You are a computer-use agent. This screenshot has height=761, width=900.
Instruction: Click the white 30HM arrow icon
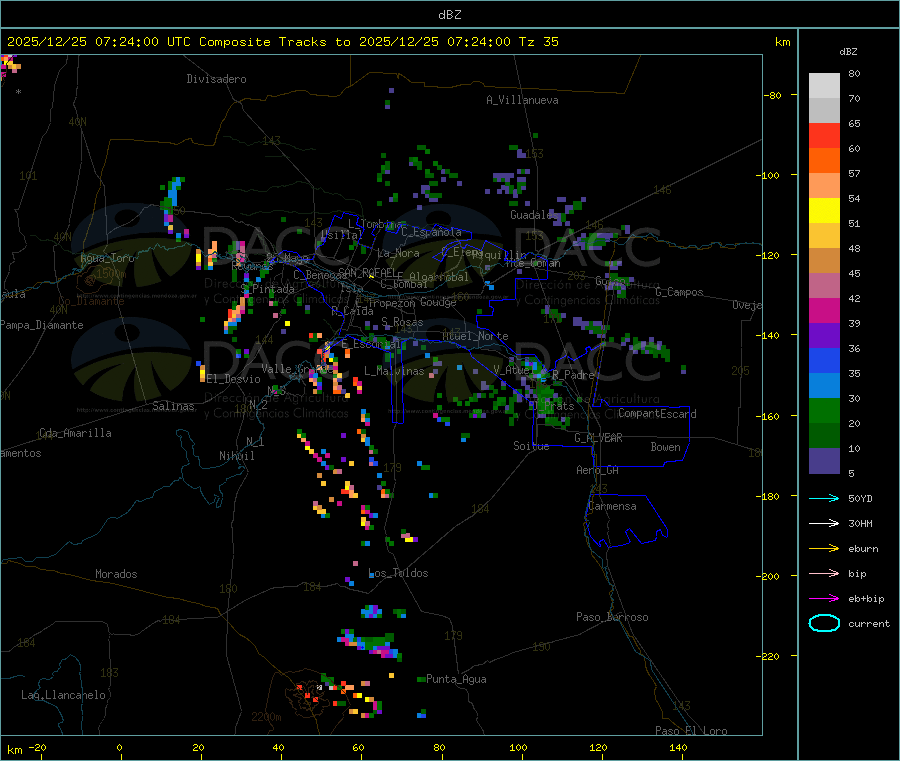(x=823, y=523)
